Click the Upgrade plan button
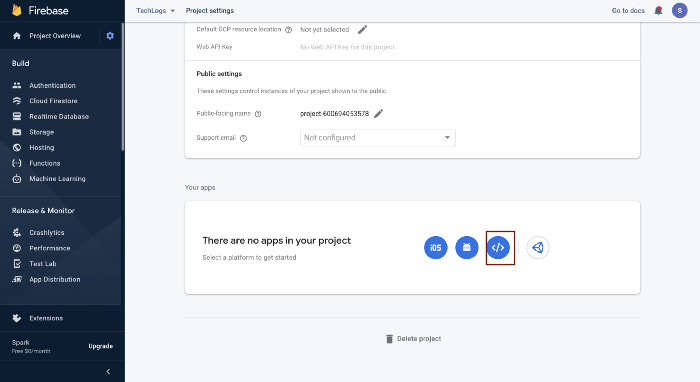The width and height of the screenshot is (700, 382). tap(100, 346)
